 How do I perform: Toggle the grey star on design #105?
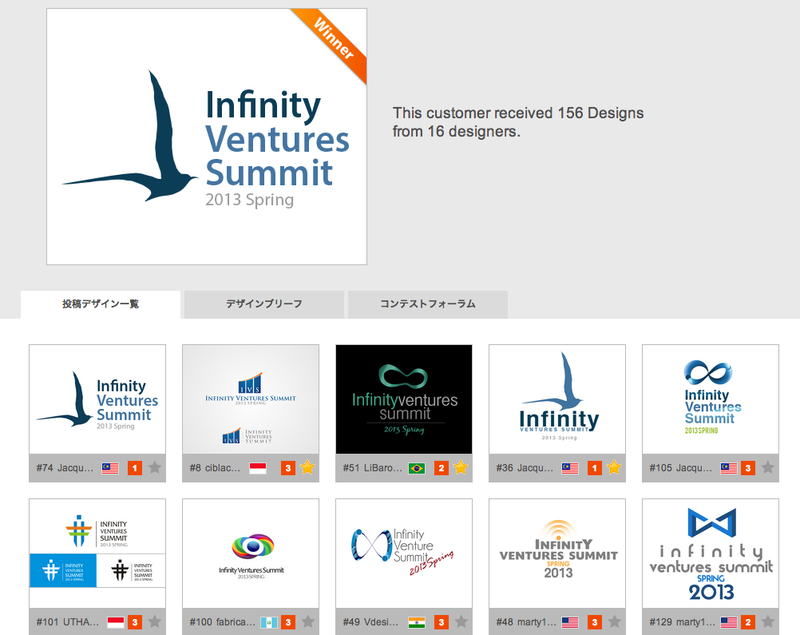click(768, 468)
